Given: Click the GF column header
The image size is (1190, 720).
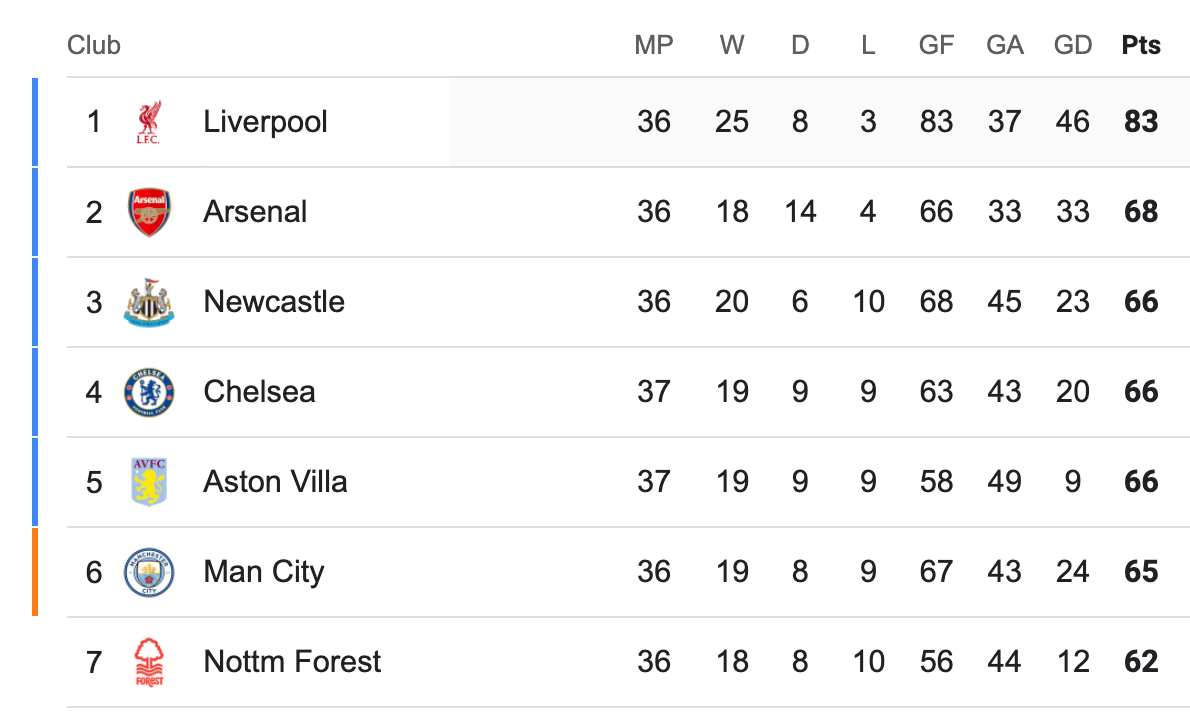Looking at the screenshot, I should click(936, 45).
